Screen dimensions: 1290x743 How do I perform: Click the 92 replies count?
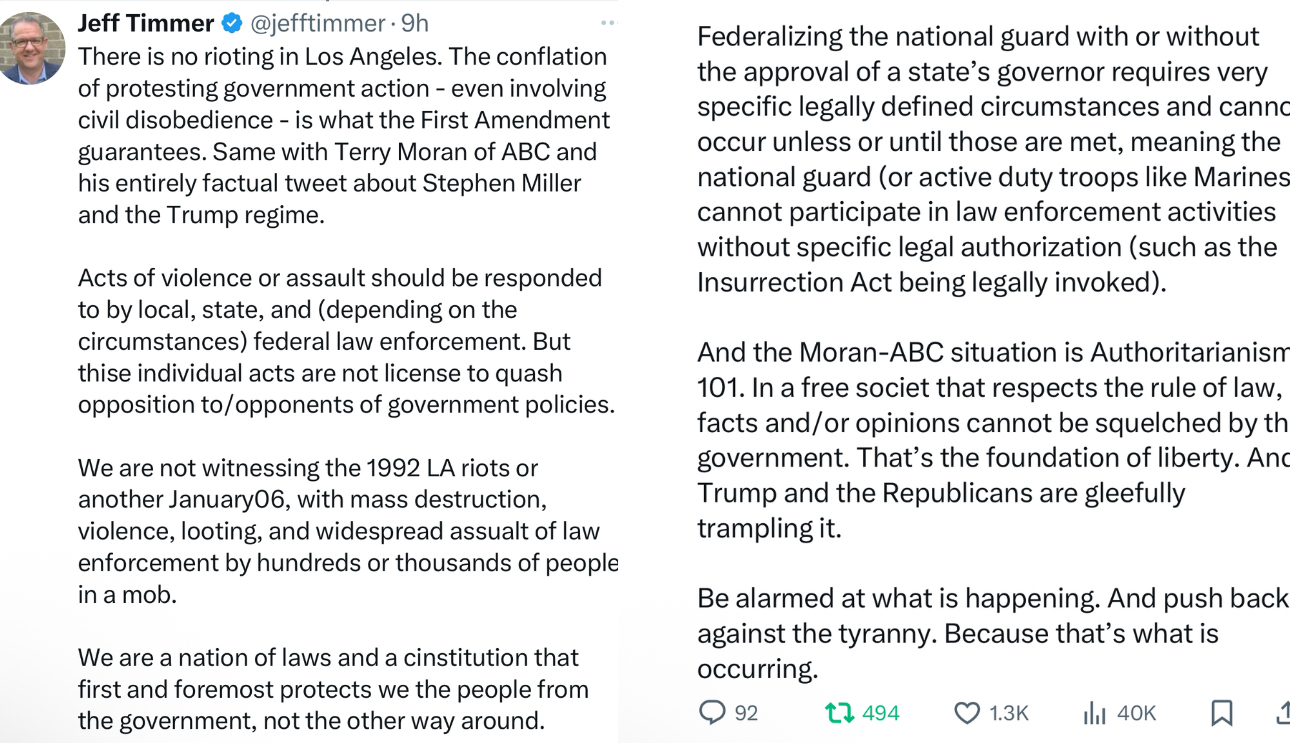(x=746, y=713)
